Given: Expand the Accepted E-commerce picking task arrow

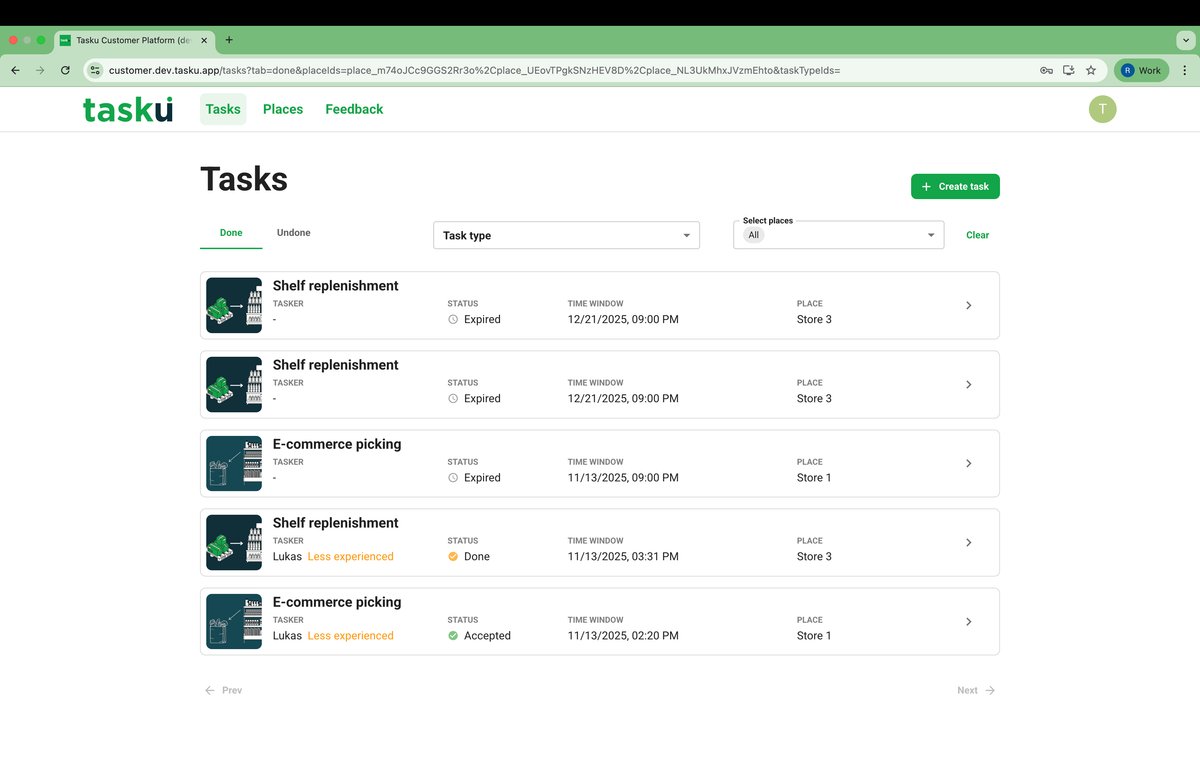Looking at the screenshot, I should coord(968,622).
